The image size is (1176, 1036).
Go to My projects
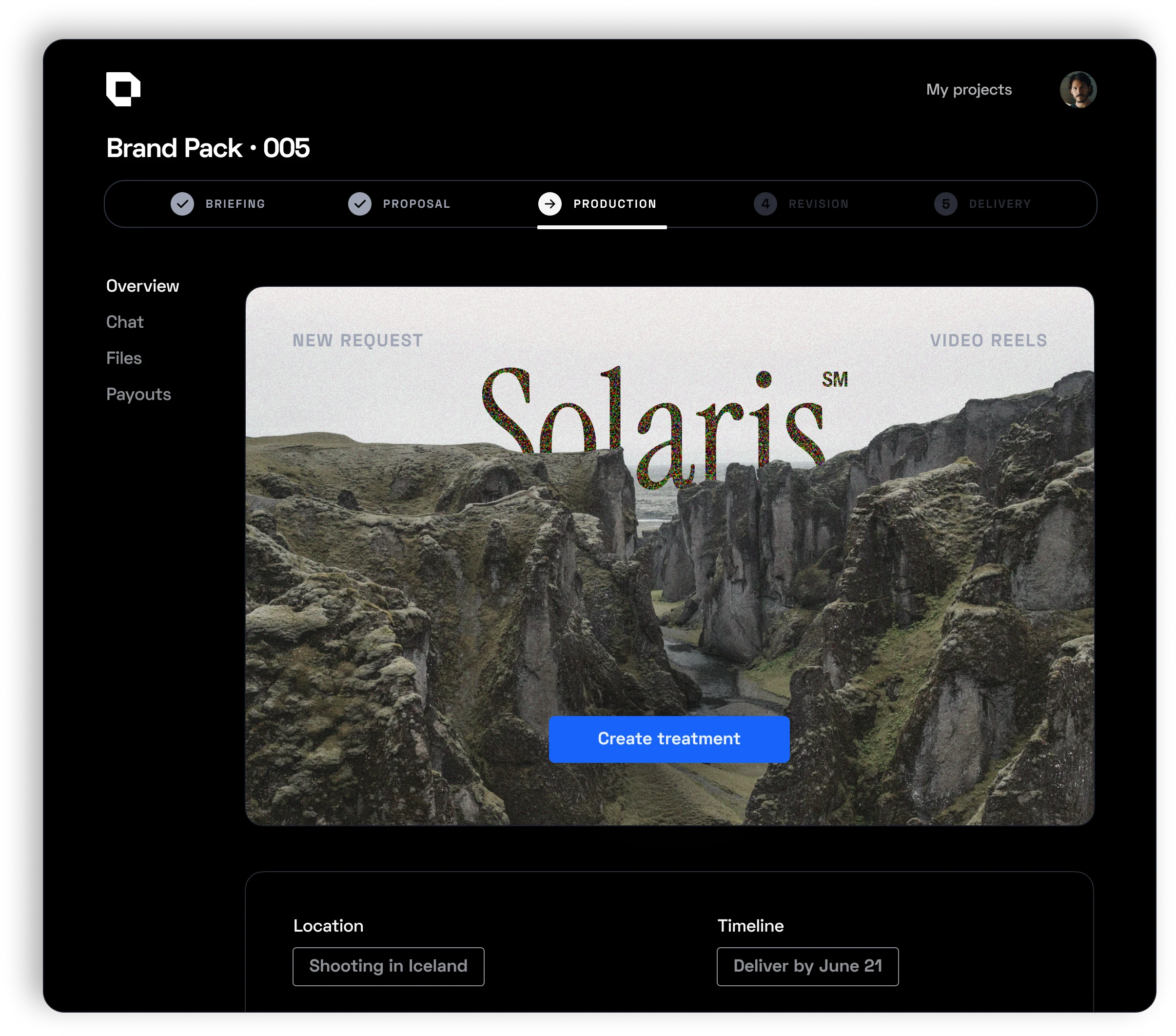[968, 90]
